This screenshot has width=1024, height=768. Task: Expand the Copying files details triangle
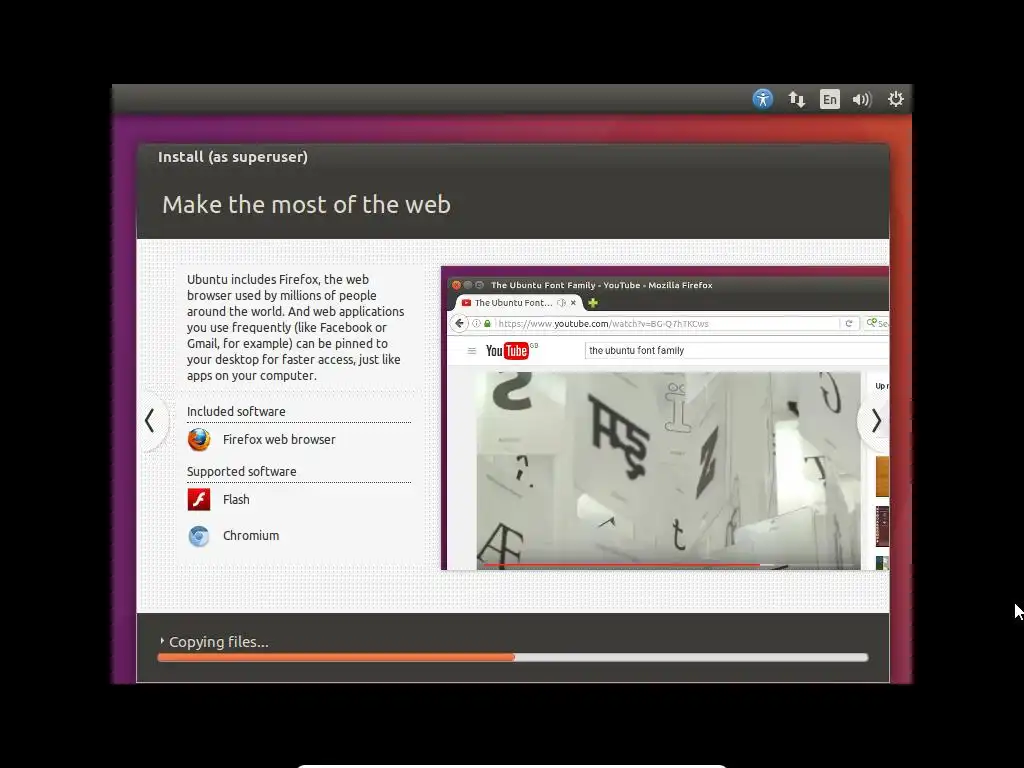[x=162, y=641]
